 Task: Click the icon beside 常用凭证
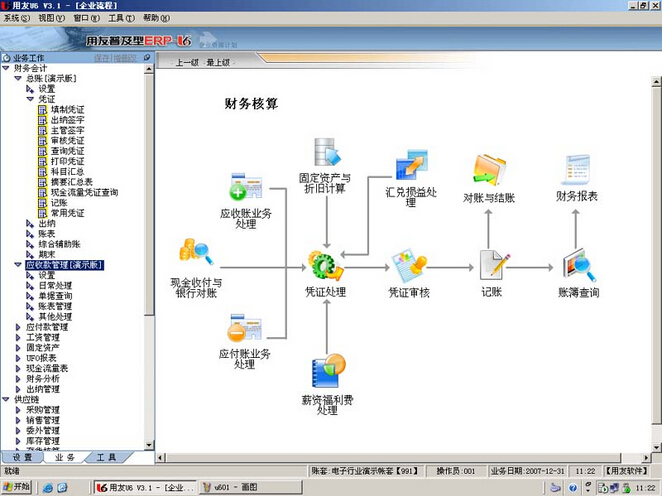pos(43,213)
